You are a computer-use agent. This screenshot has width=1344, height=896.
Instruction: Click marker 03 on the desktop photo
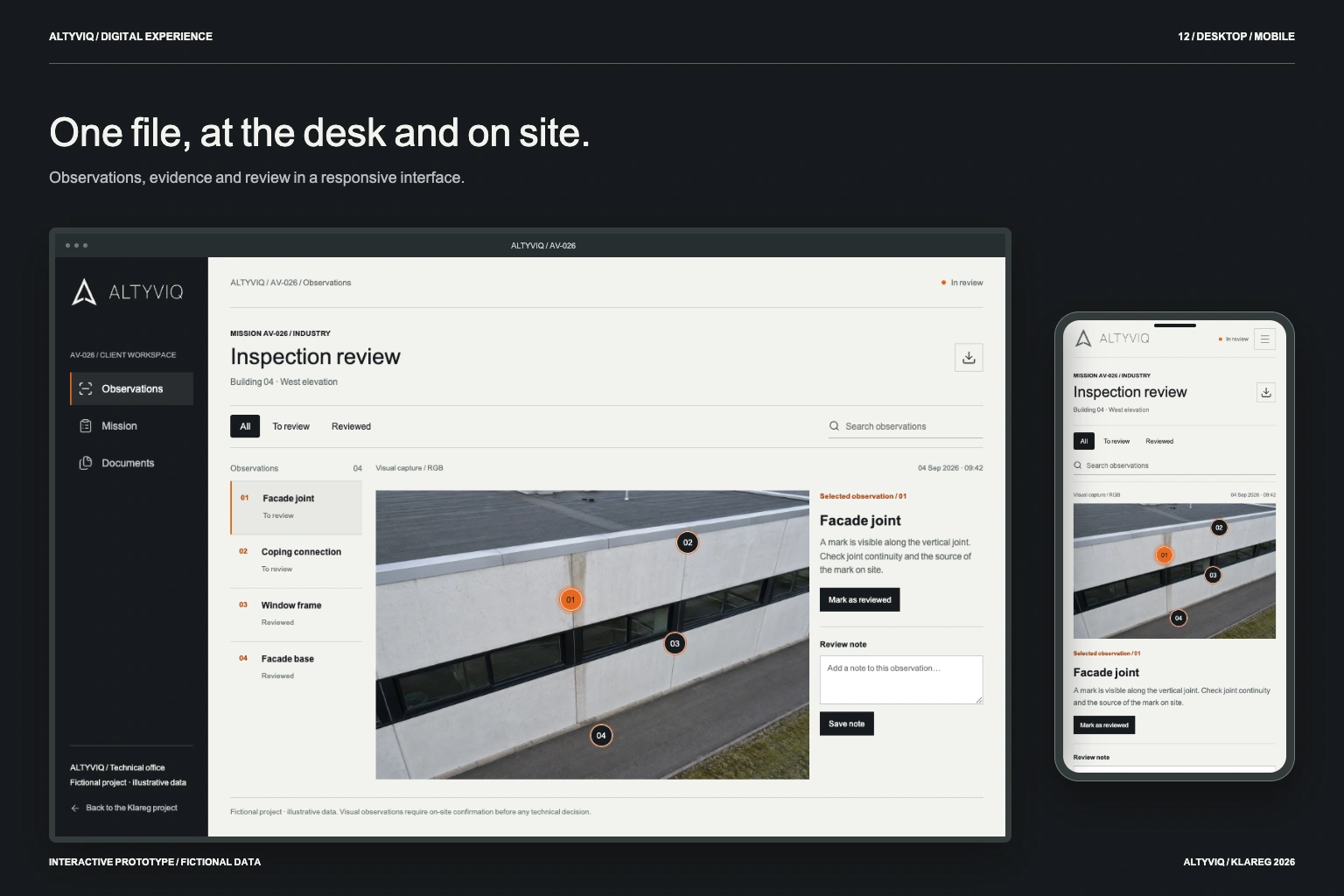675,643
